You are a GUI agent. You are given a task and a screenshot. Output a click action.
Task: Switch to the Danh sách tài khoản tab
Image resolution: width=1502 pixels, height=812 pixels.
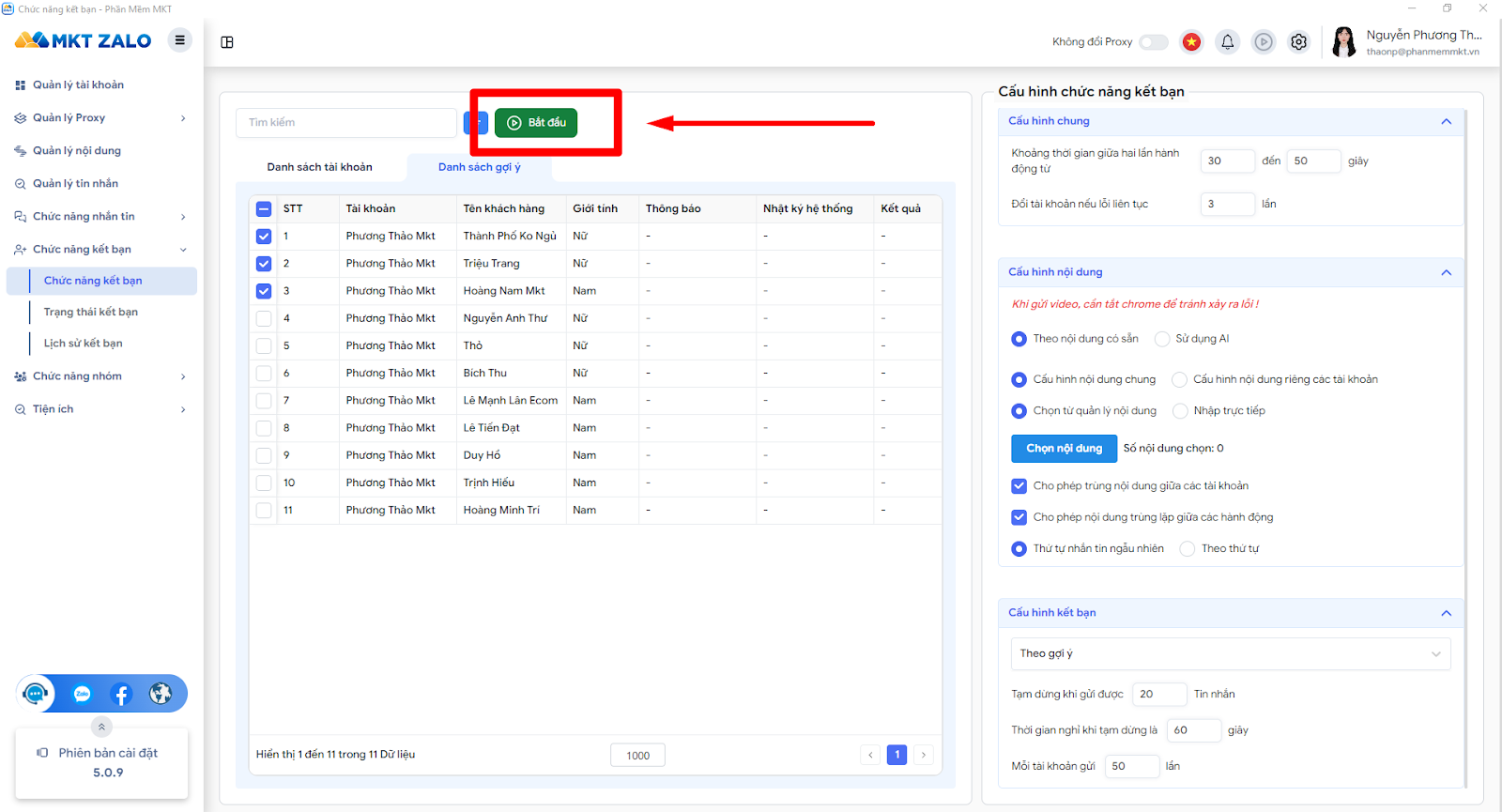tap(319, 167)
